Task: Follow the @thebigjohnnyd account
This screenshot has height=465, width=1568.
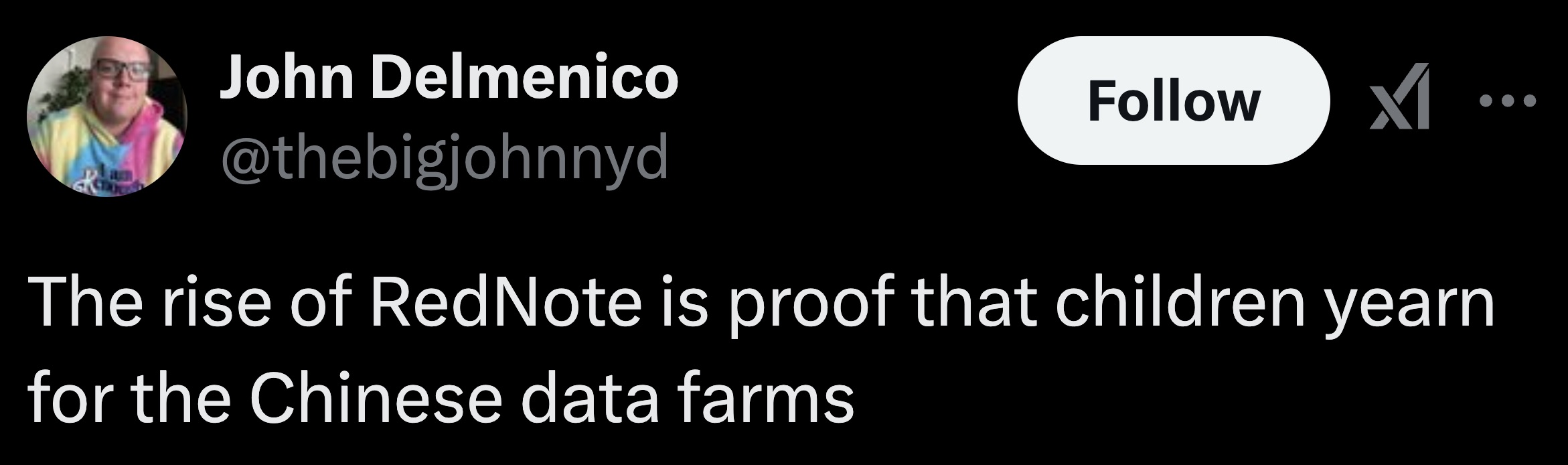Action: tap(1173, 101)
